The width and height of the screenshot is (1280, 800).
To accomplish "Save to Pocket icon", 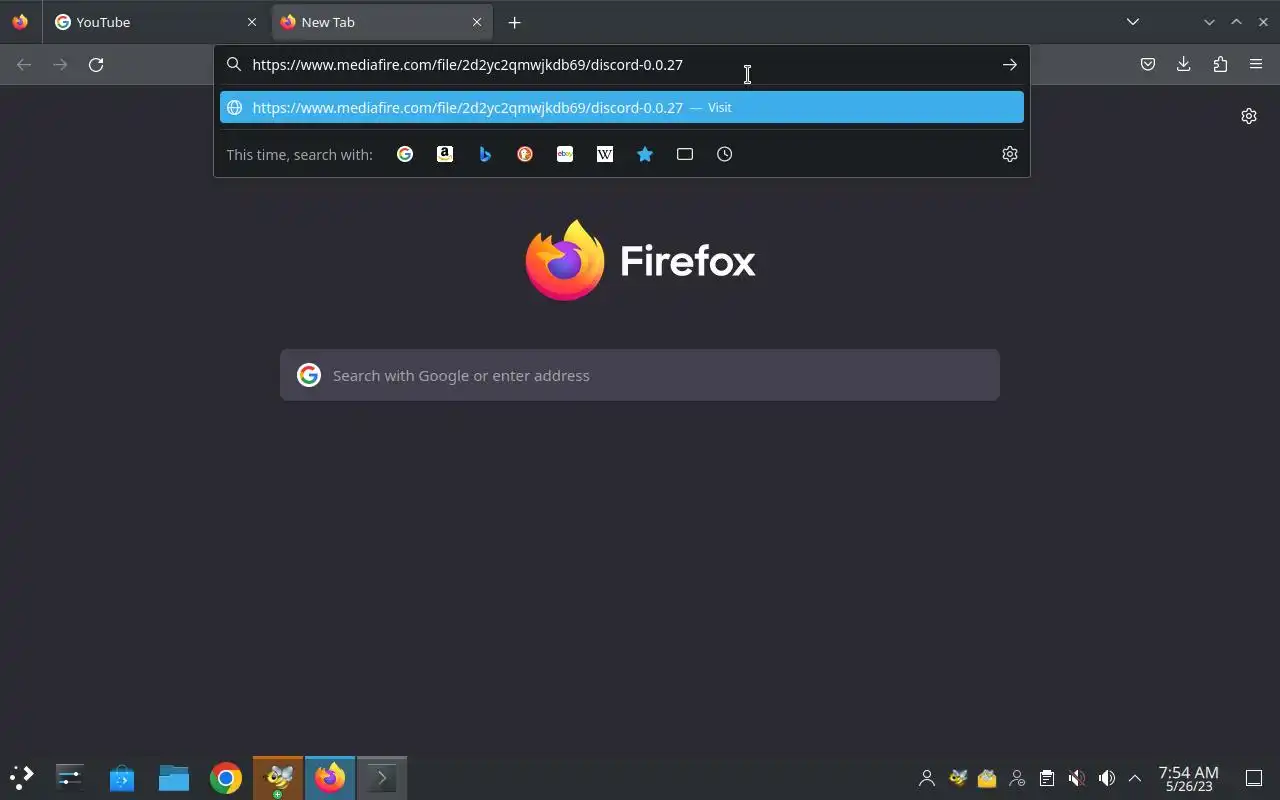I will tap(1148, 65).
